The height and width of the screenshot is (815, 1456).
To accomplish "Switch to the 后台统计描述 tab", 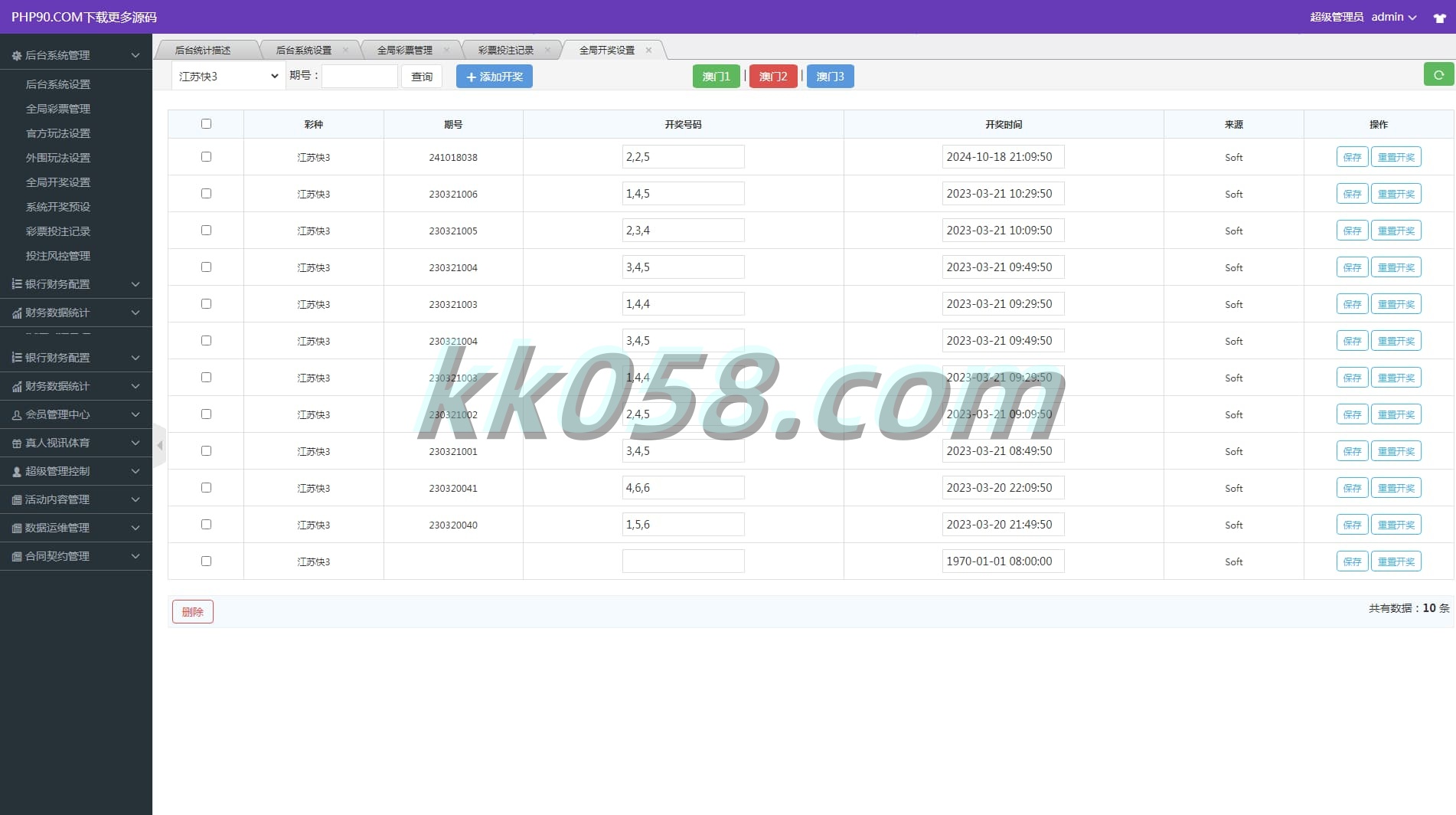I will coord(203,50).
